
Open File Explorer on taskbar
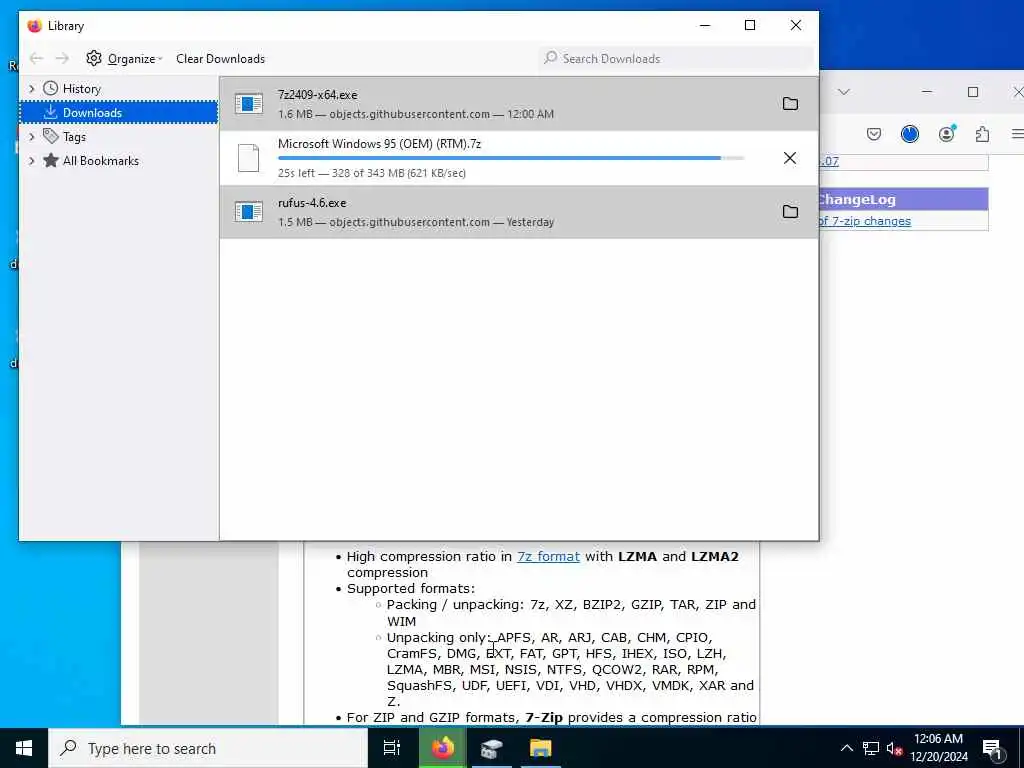(540, 748)
